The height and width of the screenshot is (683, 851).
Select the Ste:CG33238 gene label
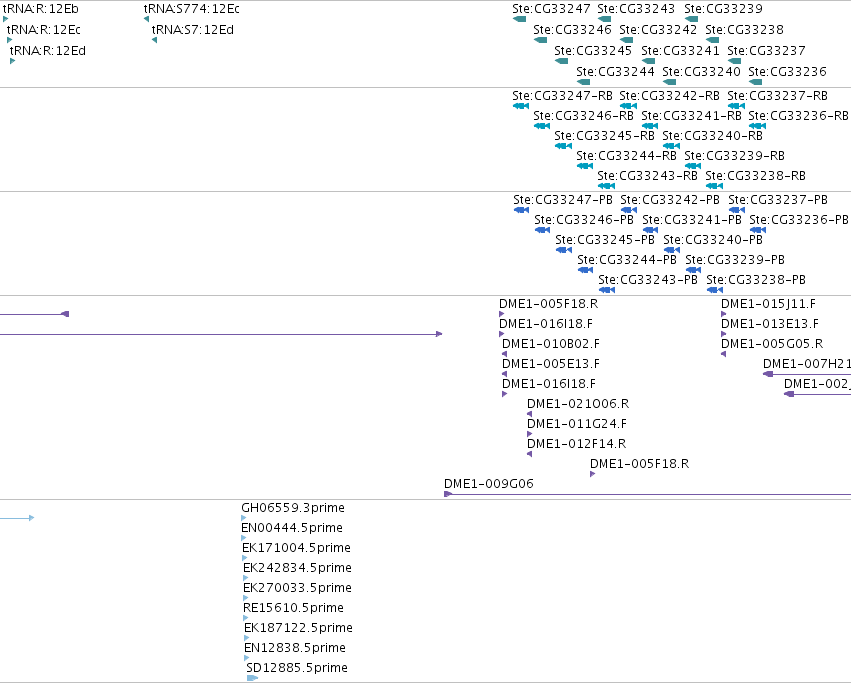point(745,29)
